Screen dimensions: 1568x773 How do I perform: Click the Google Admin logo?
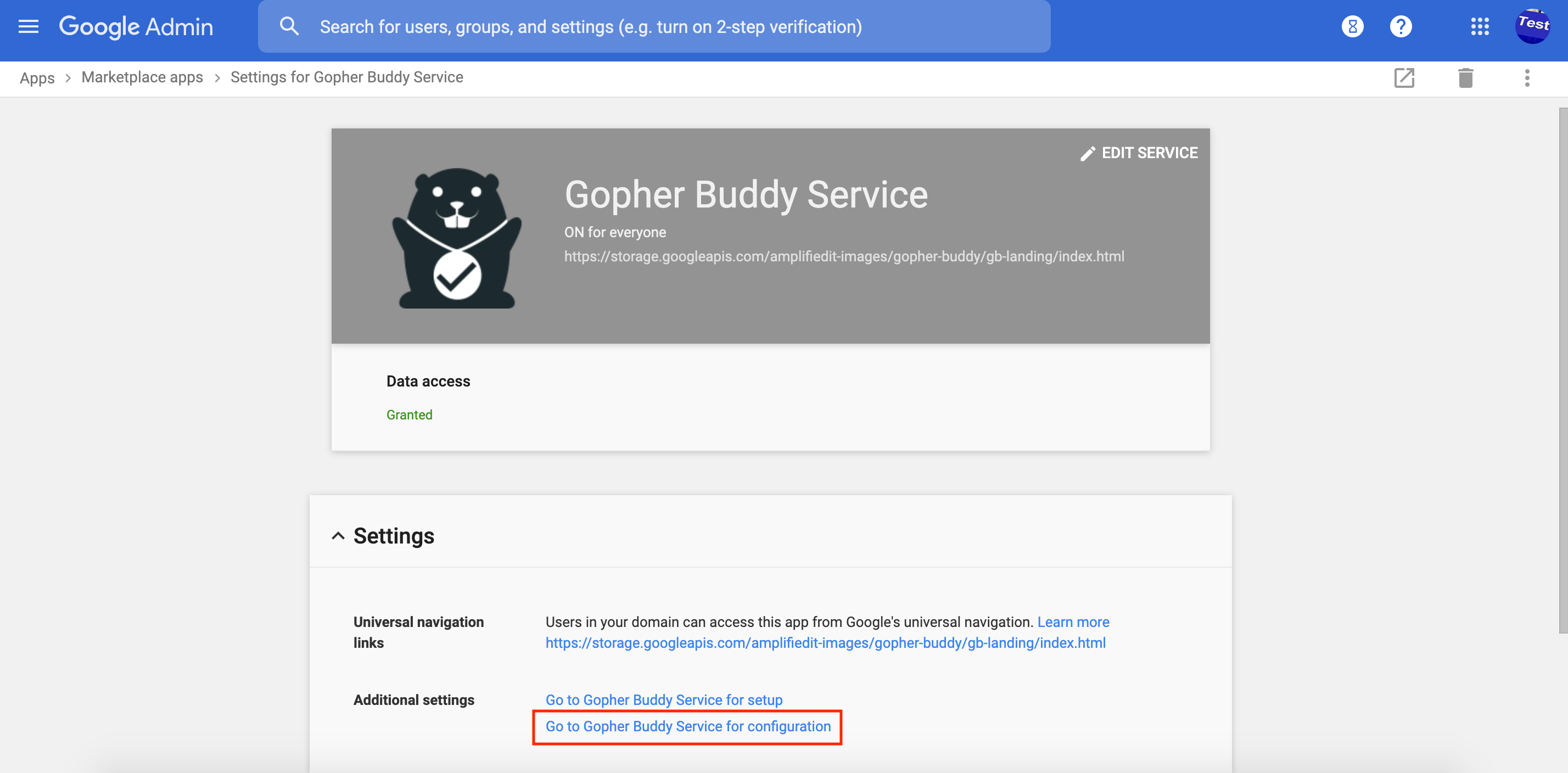click(136, 27)
